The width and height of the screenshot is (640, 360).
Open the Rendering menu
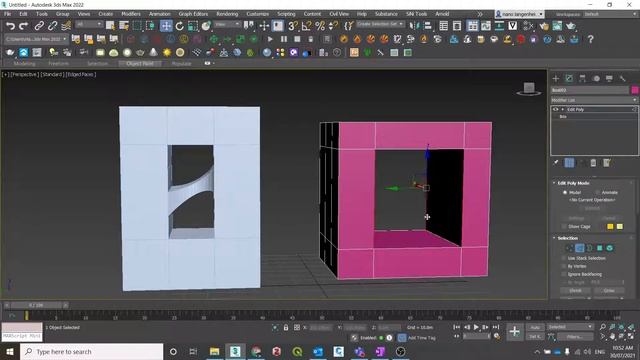click(227, 14)
